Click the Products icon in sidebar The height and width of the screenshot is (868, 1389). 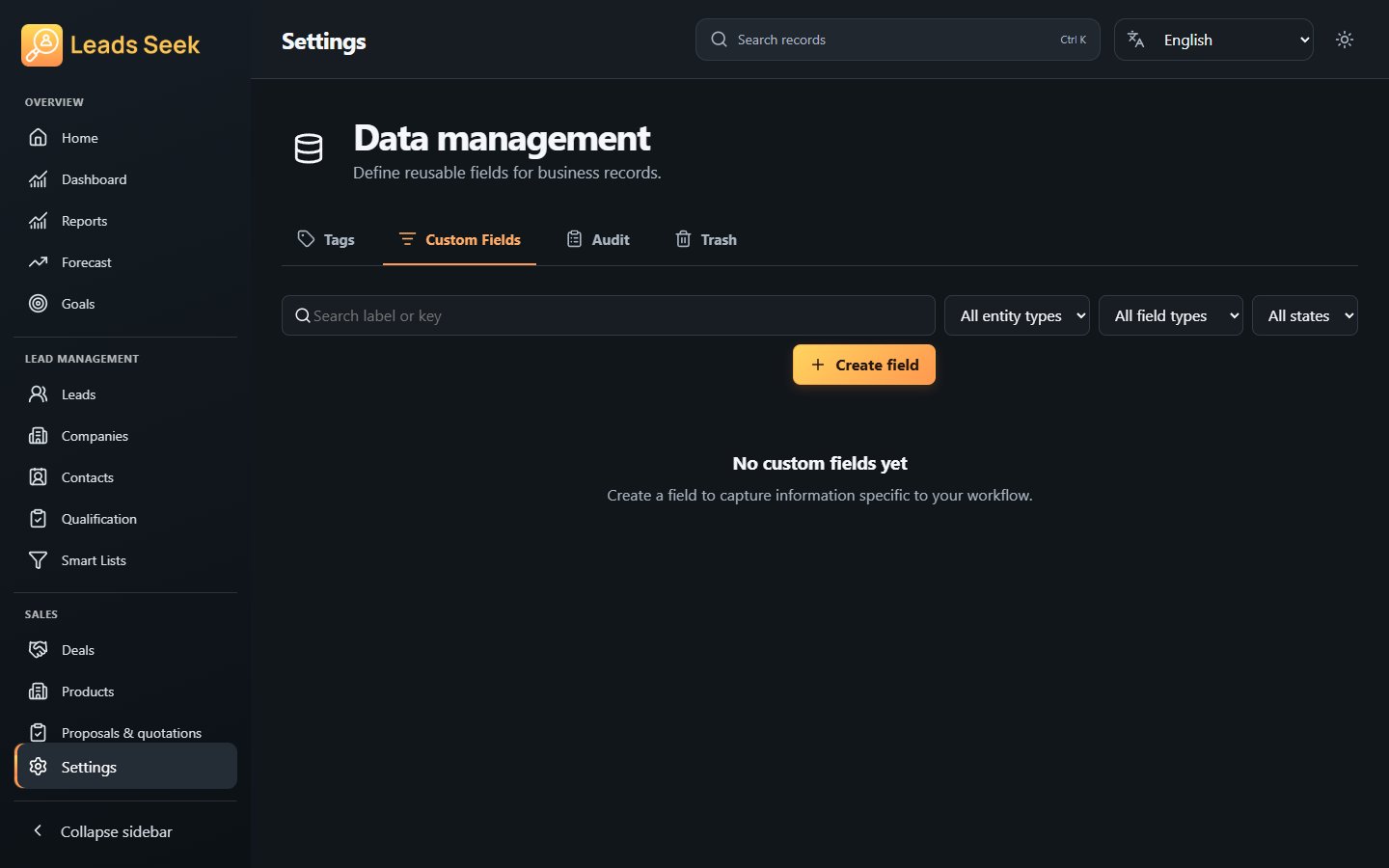click(38, 692)
